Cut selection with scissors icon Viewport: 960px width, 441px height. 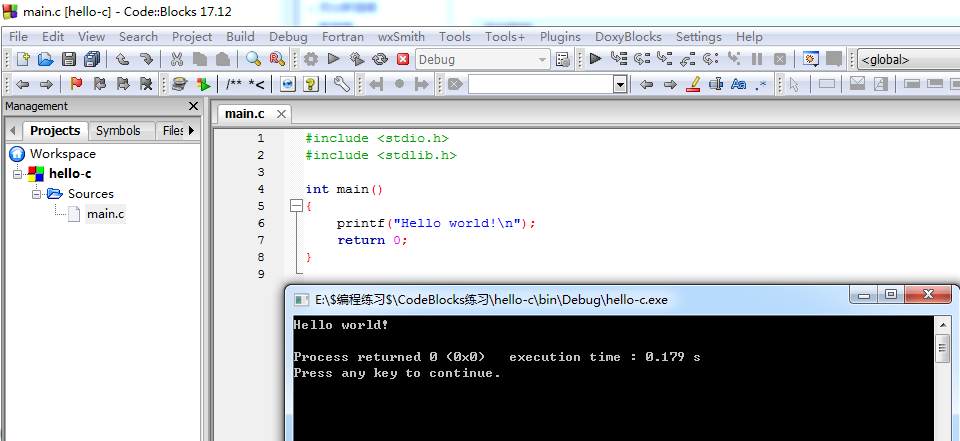pos(177,59)
